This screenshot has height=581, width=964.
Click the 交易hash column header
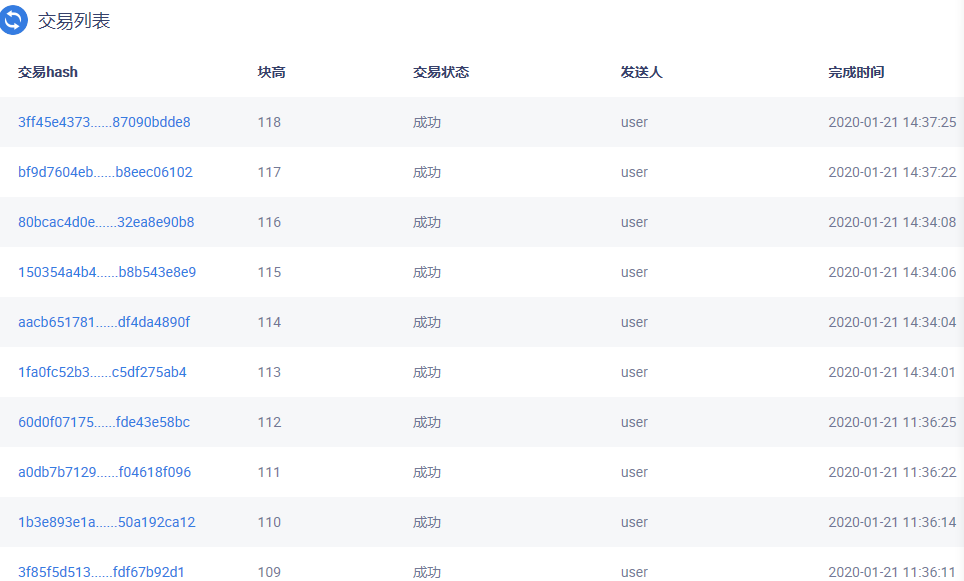[x=48, y=72]
